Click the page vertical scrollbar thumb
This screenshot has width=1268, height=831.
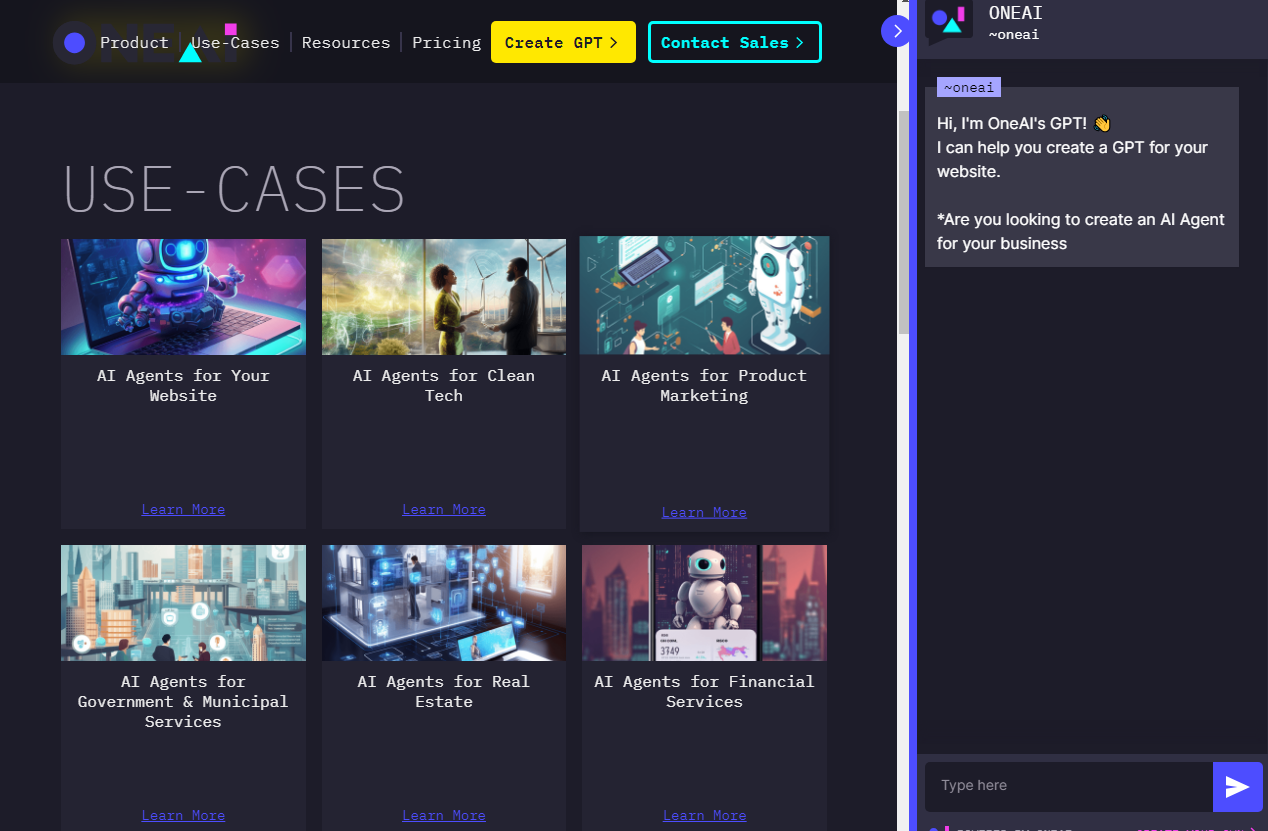pyautogui.click(x=904, y=222)
